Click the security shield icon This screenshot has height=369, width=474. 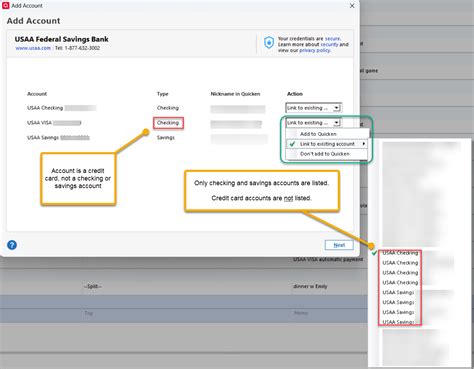pos(269,43)
